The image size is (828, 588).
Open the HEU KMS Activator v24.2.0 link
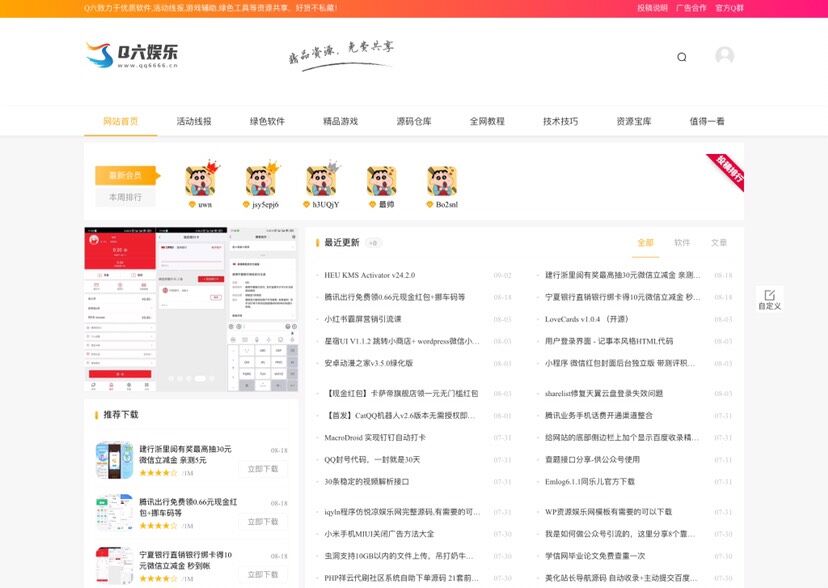click(370, 275)
